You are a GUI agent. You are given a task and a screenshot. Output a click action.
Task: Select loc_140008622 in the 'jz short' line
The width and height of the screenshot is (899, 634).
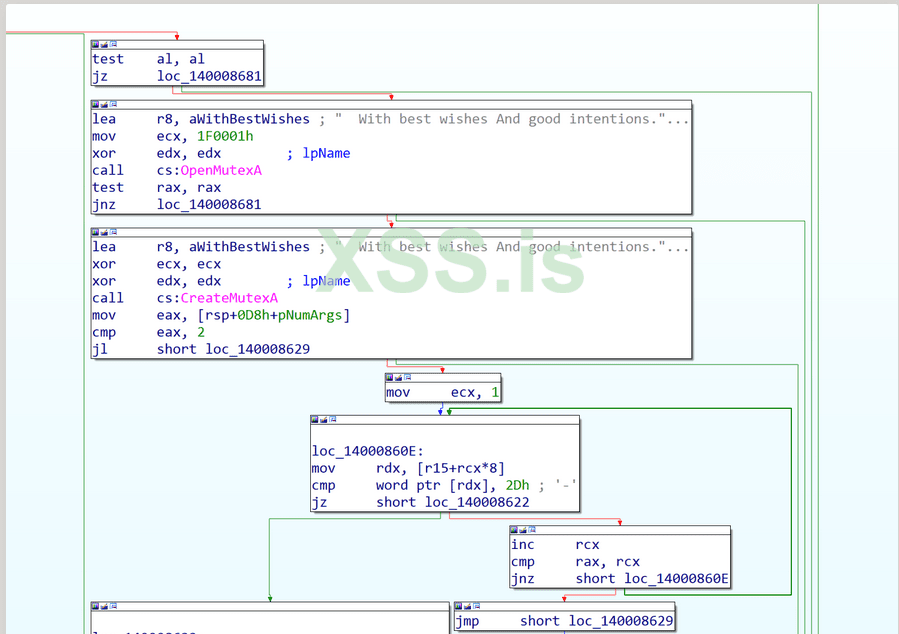477,502
